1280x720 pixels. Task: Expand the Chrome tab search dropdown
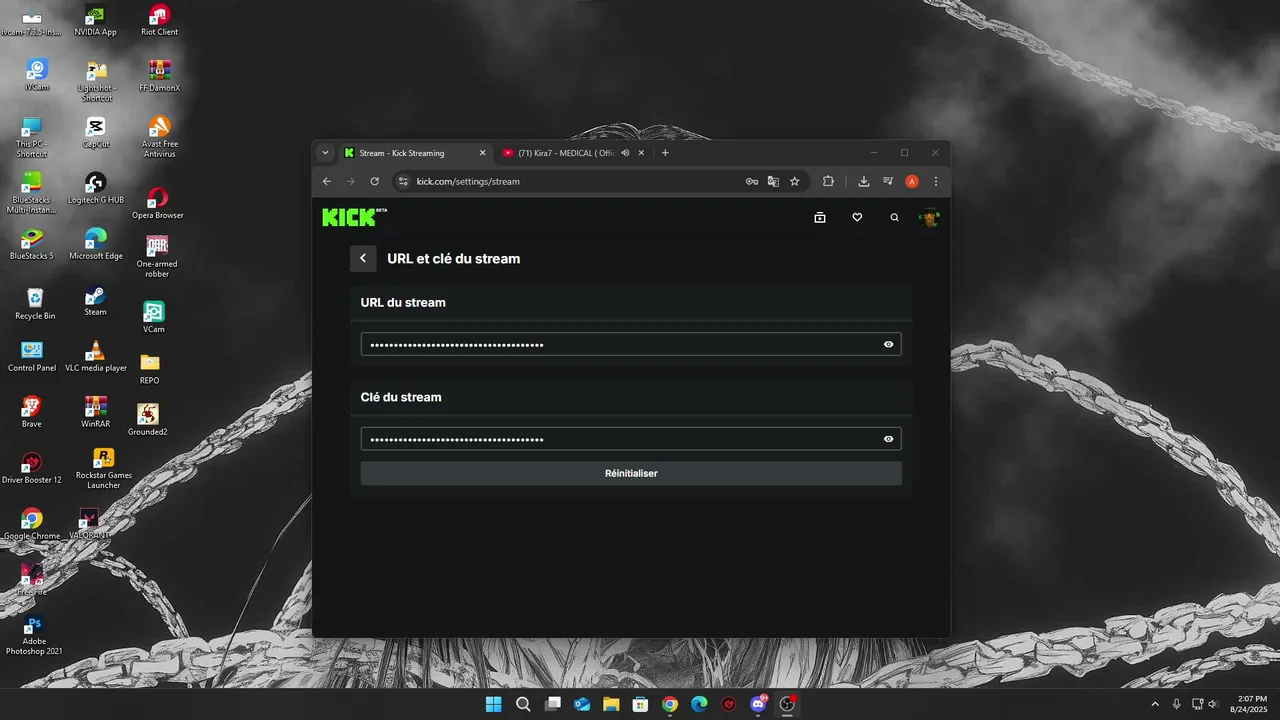pyautogui.click(x=325, y=153)
